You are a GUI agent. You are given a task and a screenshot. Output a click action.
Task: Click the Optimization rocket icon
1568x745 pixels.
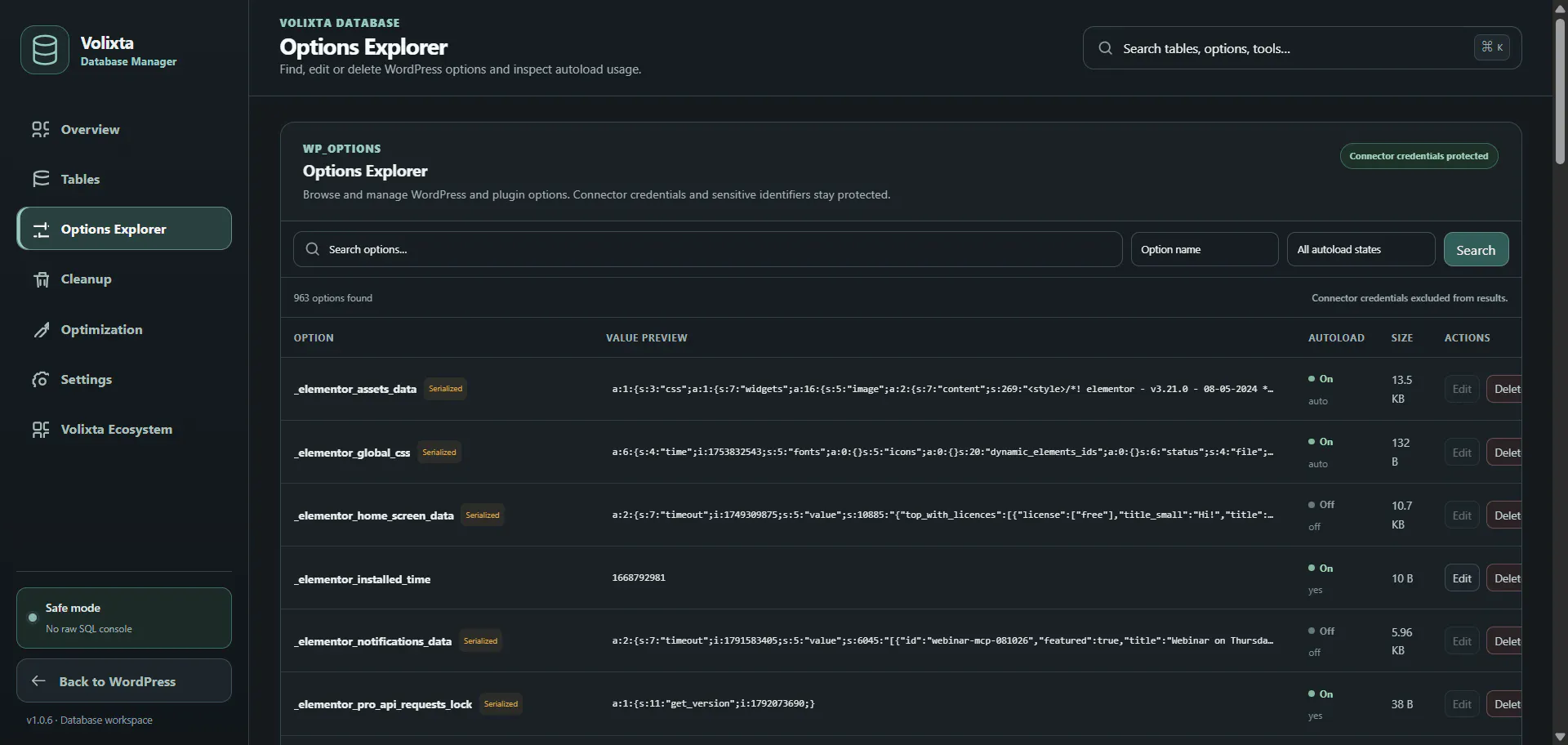coord(41,330)
